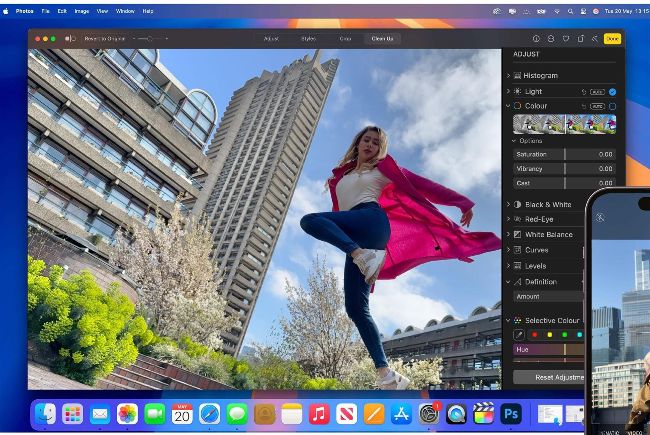Click the face-like more options icon in toolbar
Screen dimensions: 650x435
point(551,39)
